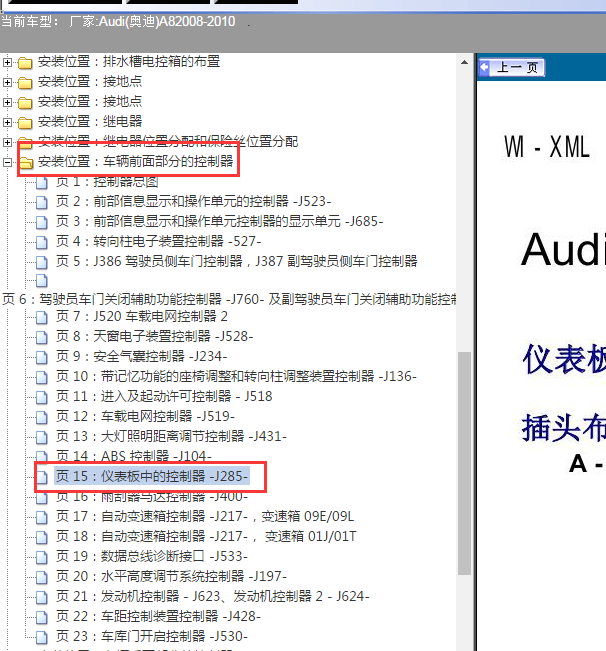The image size is (606, 651).
Task: Click page icon of 页 12 J519
Action: 42,417
